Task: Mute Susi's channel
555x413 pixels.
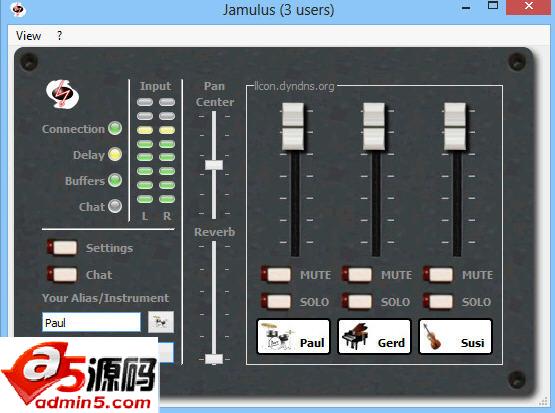Action: 438,275
